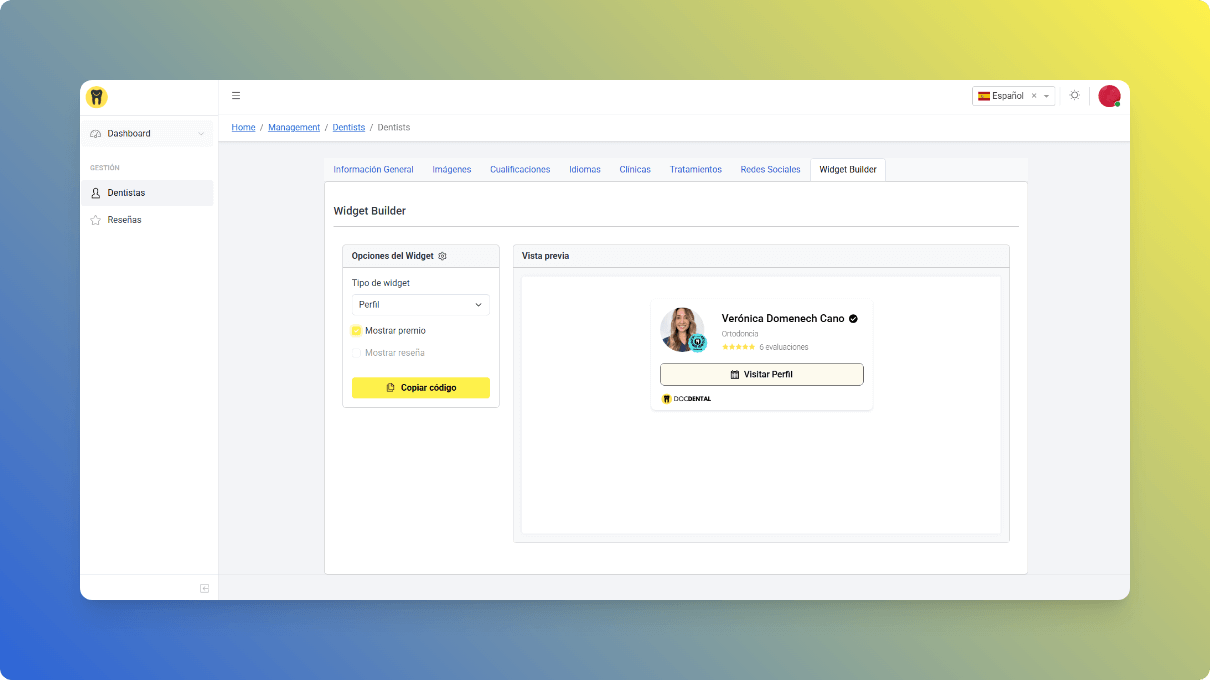Open the user avatar menu
Screen dimensions: 1210x680
pyautogui.click(x=1108, y=96)
